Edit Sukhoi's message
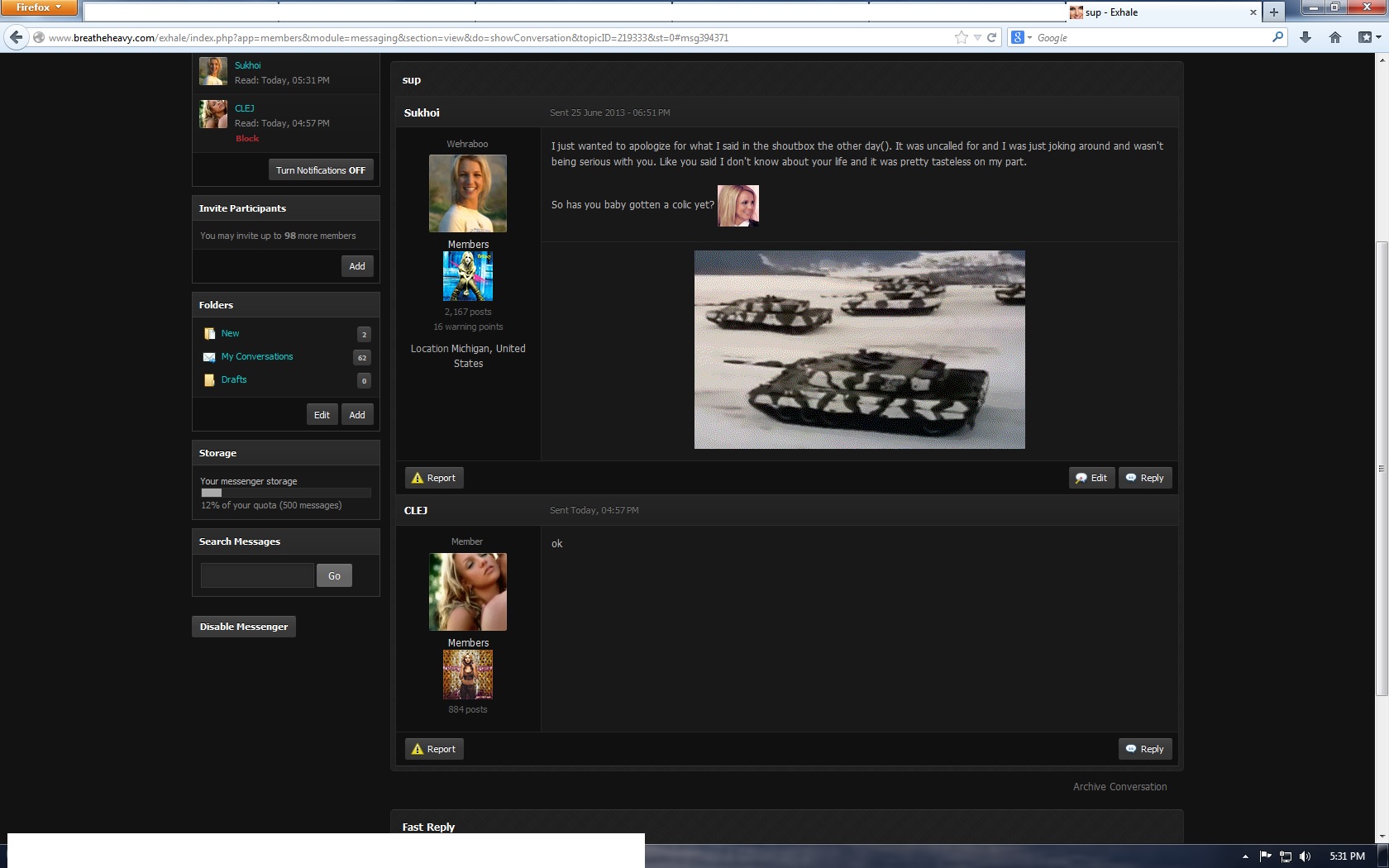 tap(1091, 478)
